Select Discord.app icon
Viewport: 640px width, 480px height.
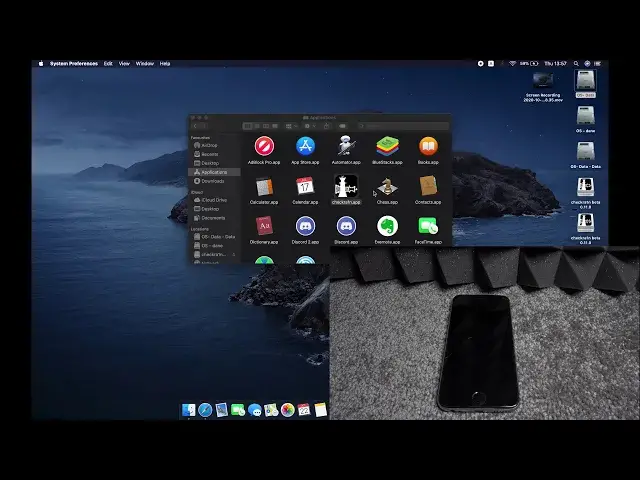346,226
